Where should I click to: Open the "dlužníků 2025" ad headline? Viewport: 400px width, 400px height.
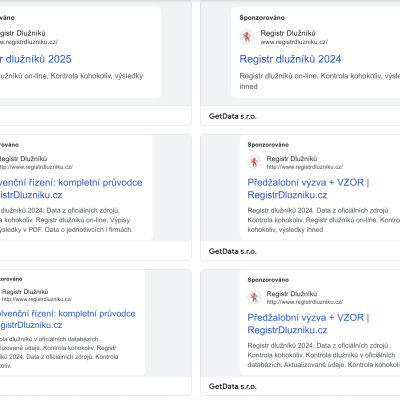coord(35,59)
